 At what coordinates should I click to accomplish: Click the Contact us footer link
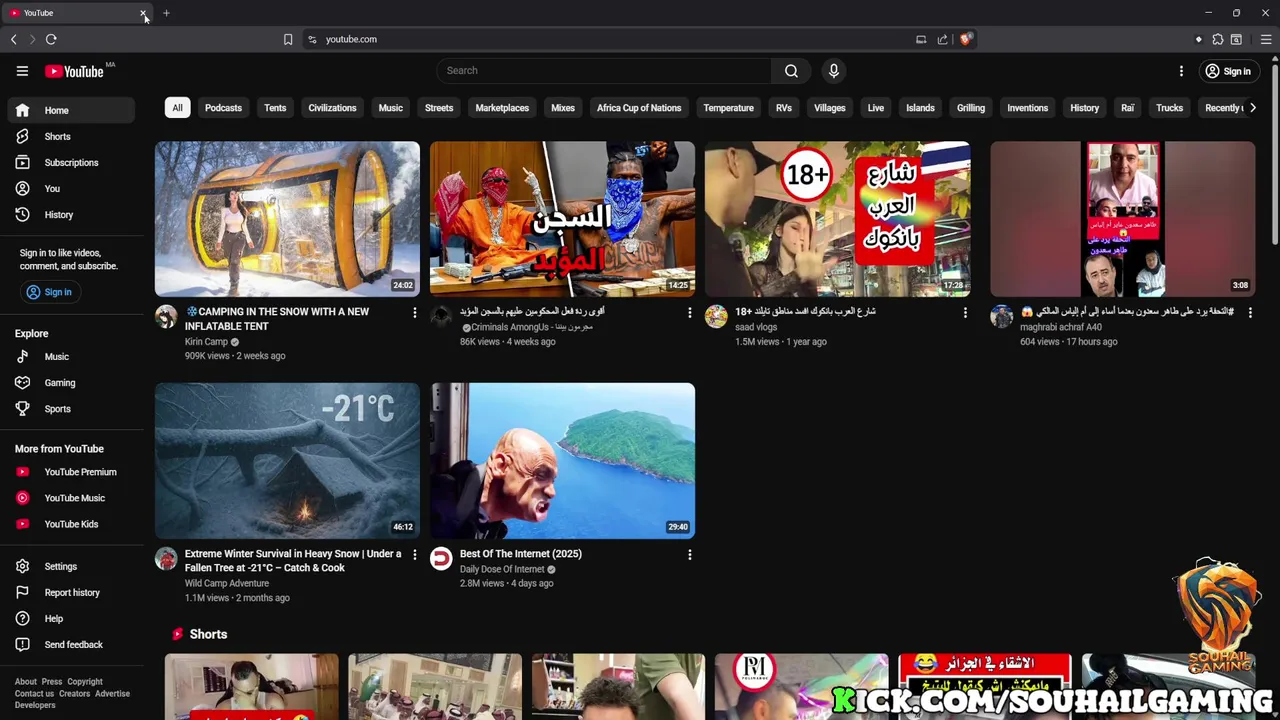34,694
